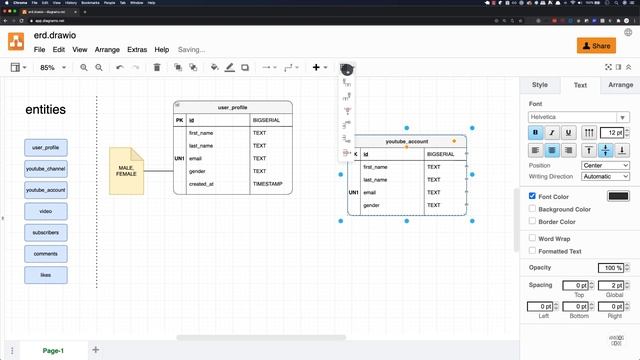Open the black font color swatch
The image size is (640, 360).
(x=618, y=196)
